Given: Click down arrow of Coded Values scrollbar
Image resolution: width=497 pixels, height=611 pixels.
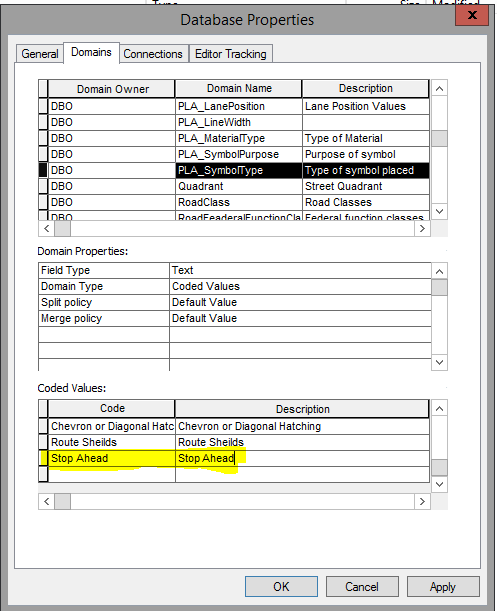Looking at the screenshot, I should [x=439, y=484].
